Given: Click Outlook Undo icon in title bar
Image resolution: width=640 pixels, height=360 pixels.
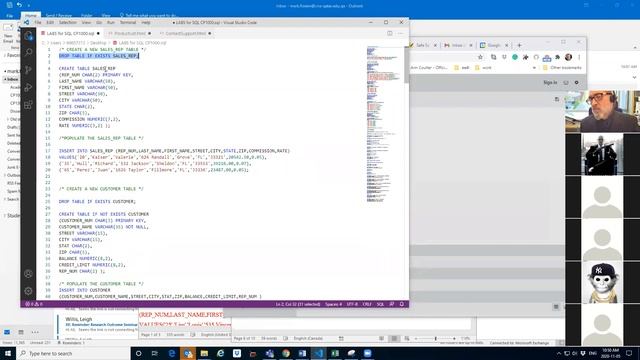Looking at the screenshot, I should 19,5.
